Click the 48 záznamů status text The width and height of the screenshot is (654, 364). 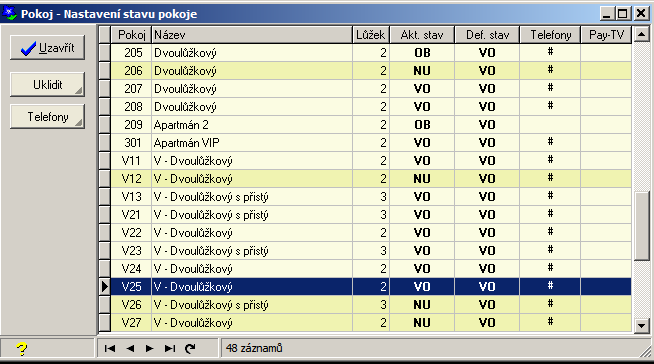[x=254, y=348]
